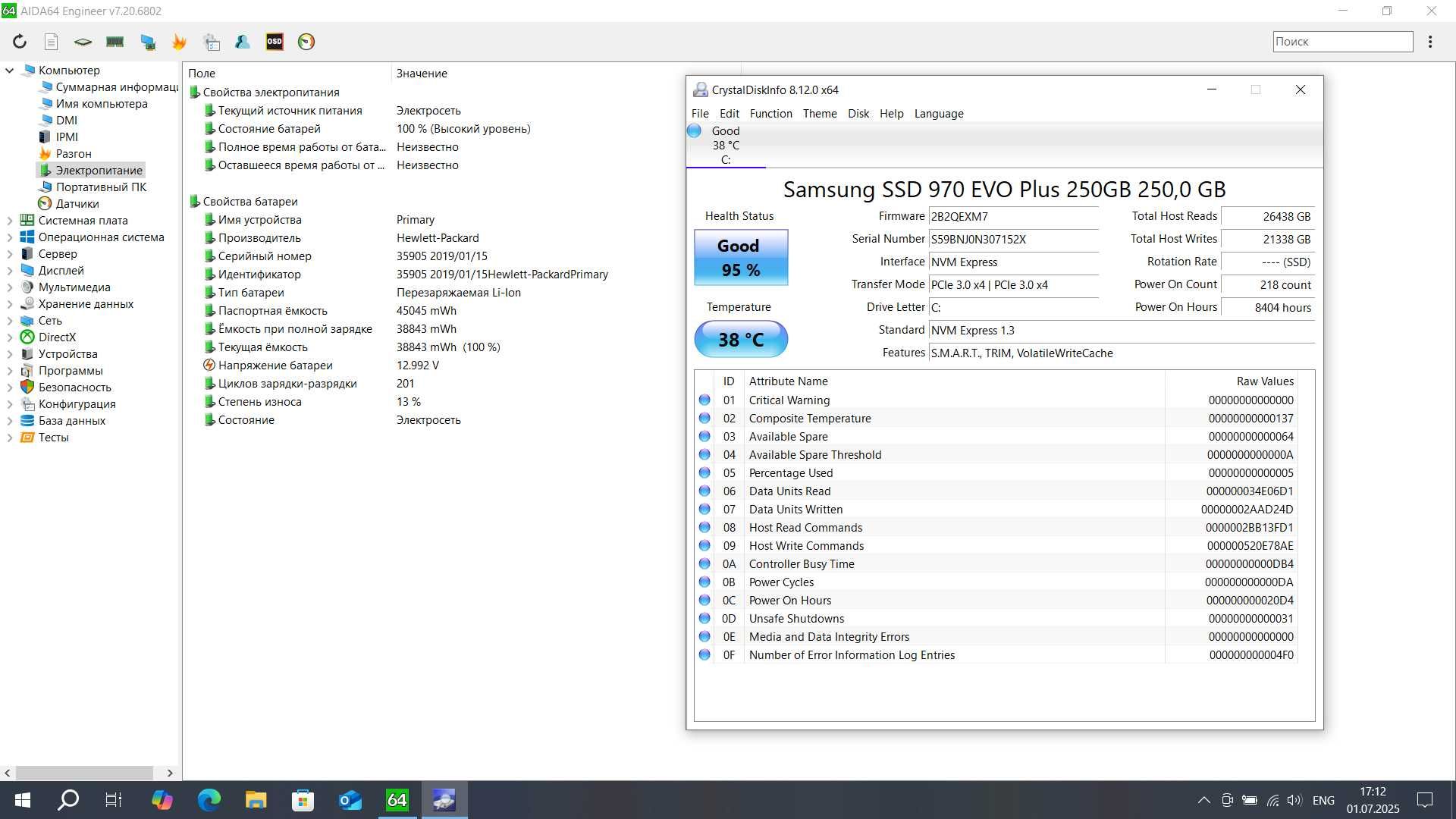Click the Firmware 2B2QEXM7 field
This screenshot has height=819, width=1456.
(x=1014, y=217)
